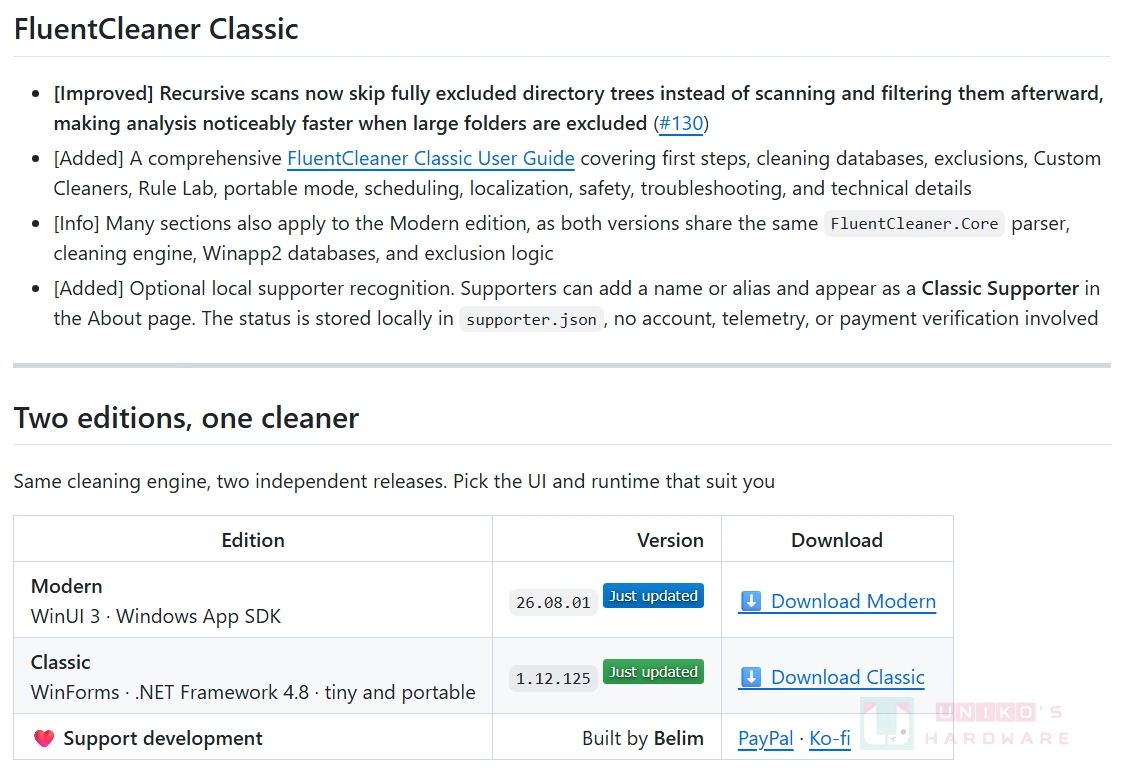The image size is (1125, 770).
Task: Open the PayPal donation link
Action: pyautogui.click(x=766, y=738)
